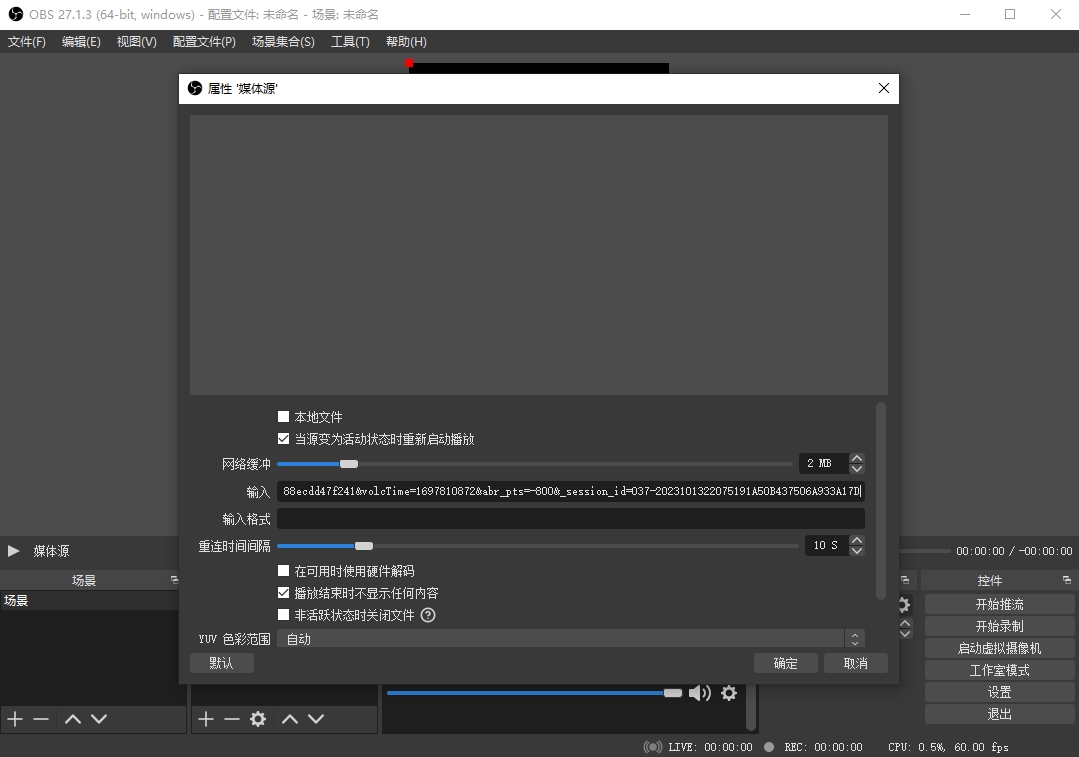
Task: Confirm with the 确定 button
Action: tap(785, 663)
